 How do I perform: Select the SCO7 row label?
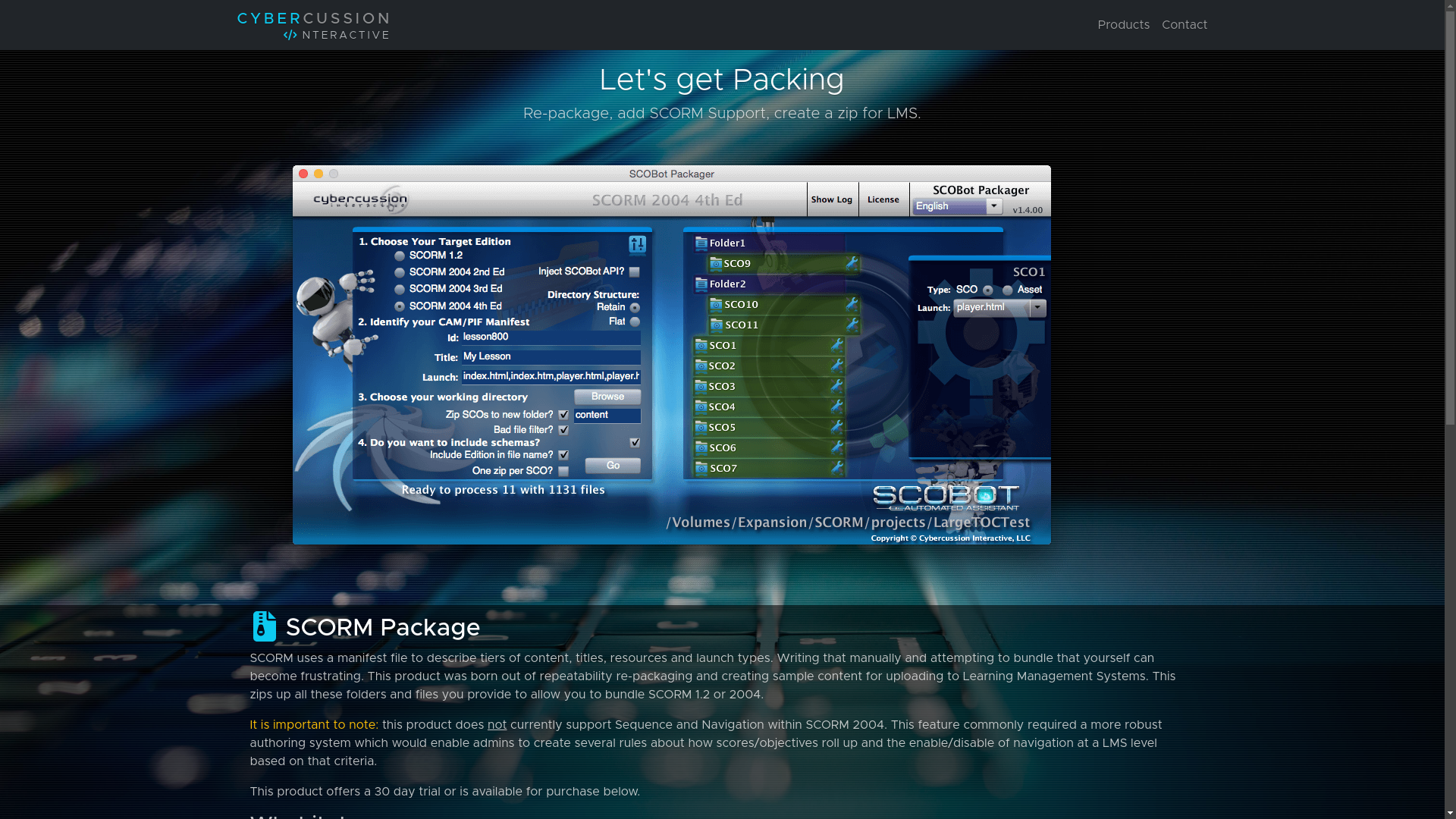pyautogui.click(x=723, y=469)
